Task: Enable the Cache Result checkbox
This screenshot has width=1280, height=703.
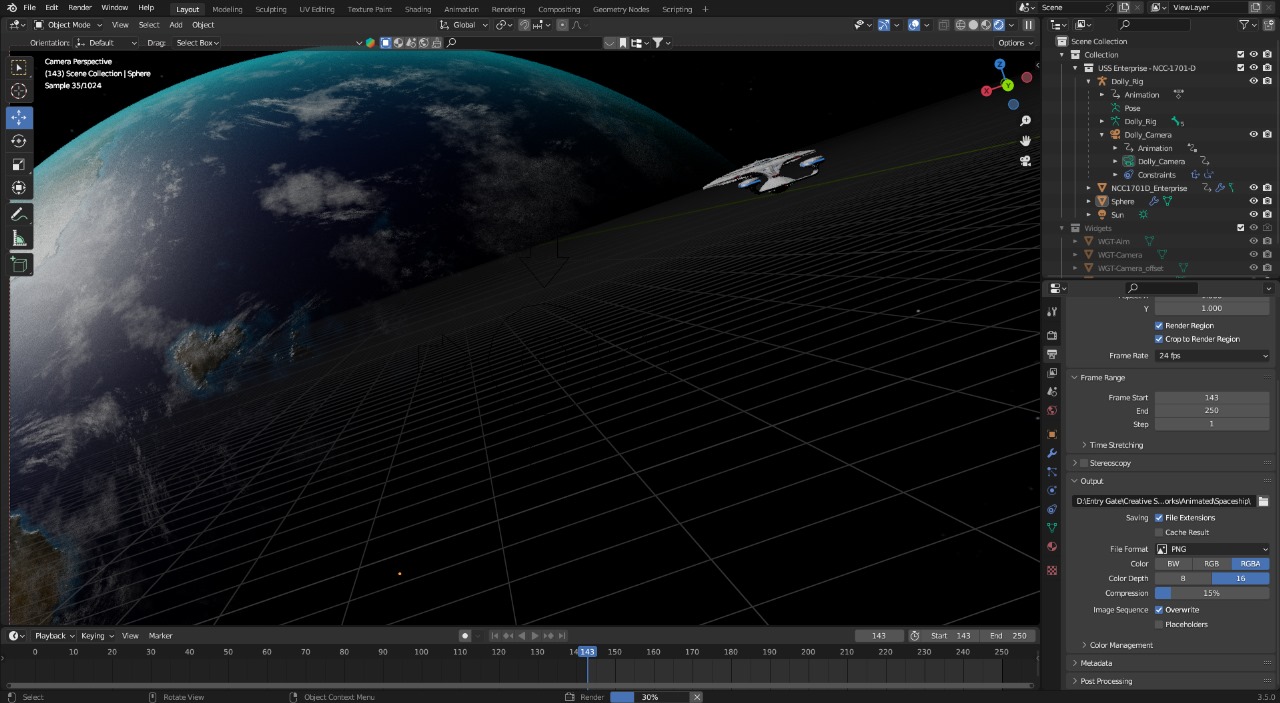Action: 1159,532
